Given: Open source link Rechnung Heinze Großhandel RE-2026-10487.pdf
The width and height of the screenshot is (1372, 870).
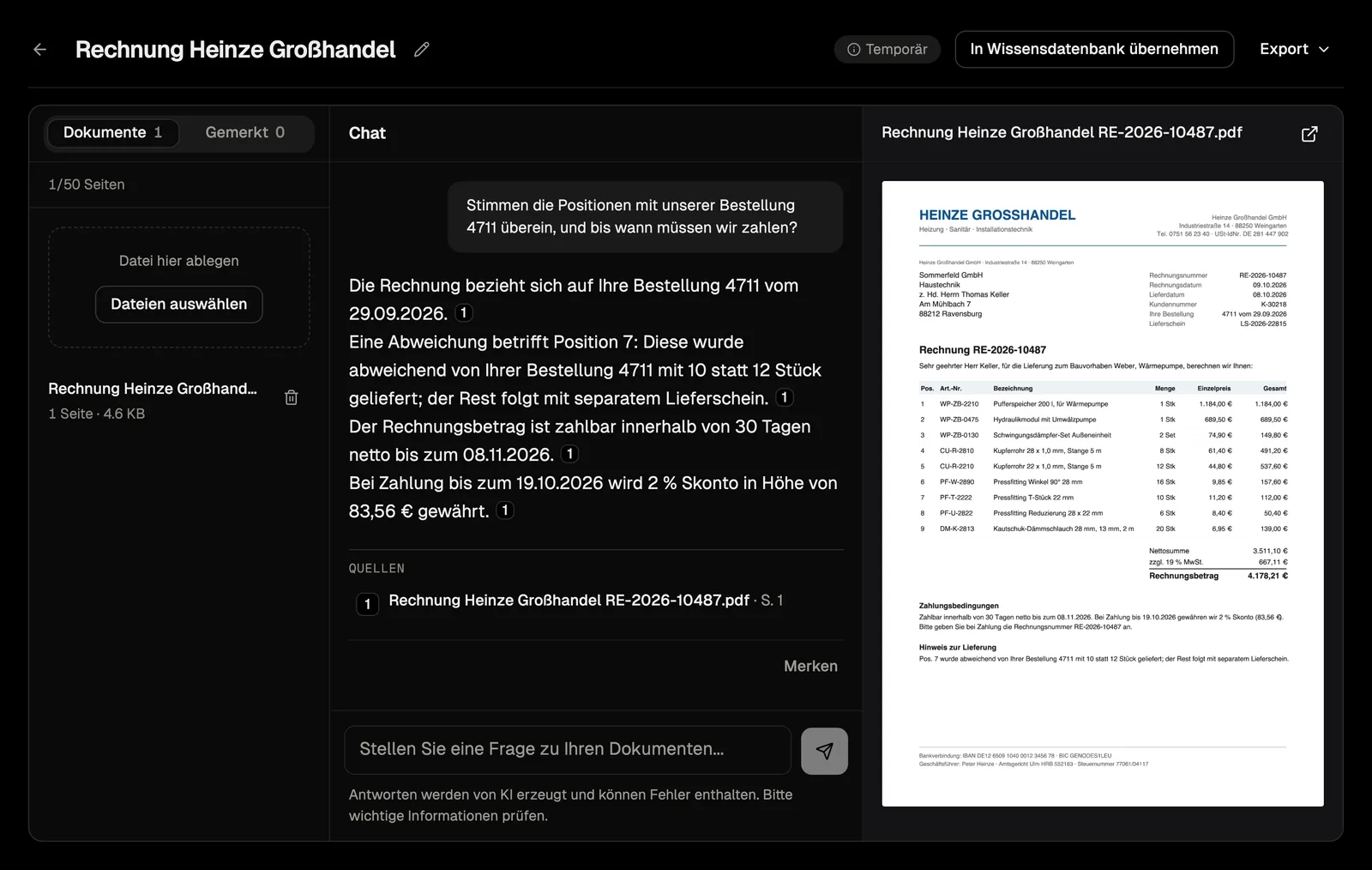Looking at the screenshot, I should [569, 601].
